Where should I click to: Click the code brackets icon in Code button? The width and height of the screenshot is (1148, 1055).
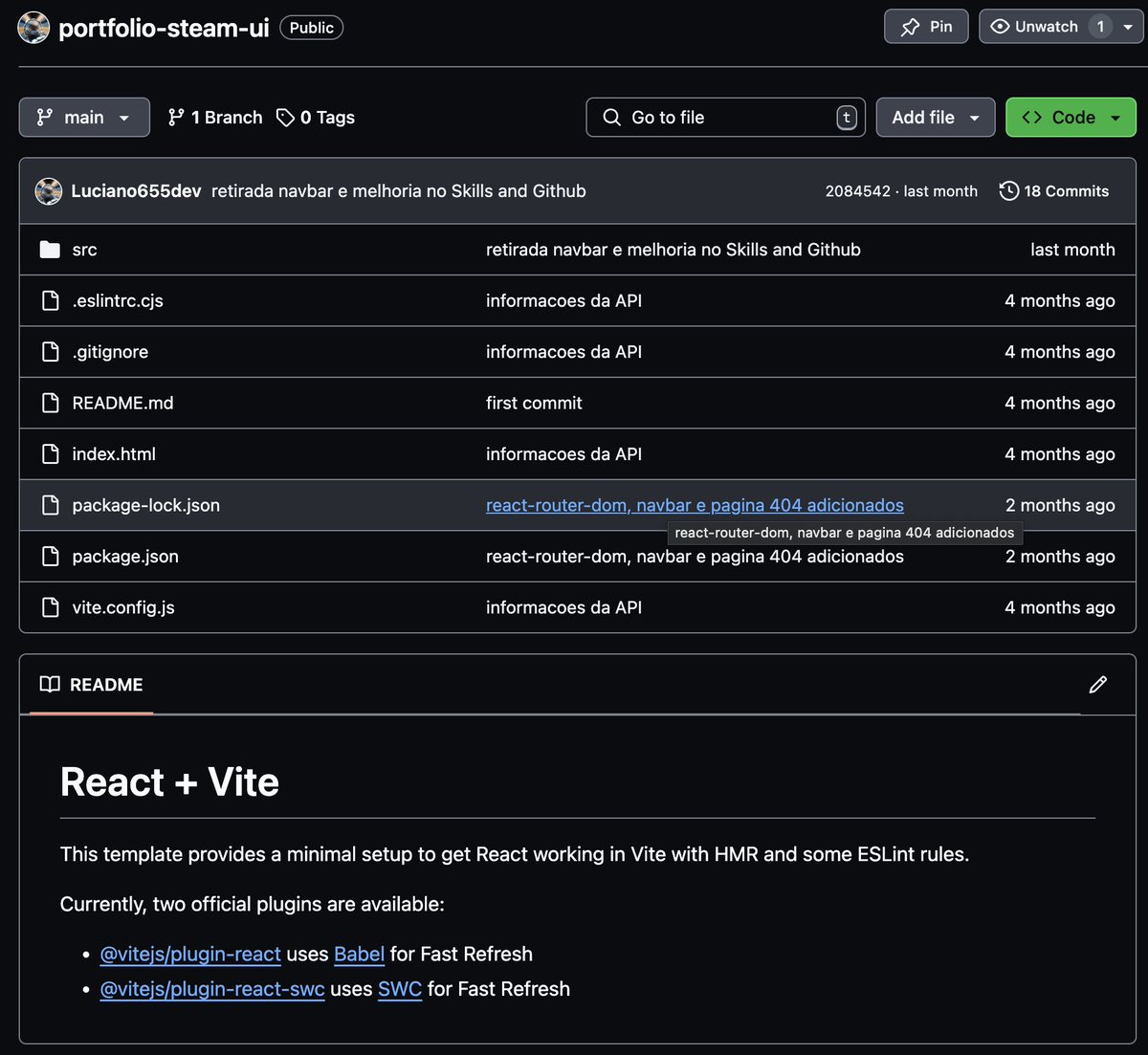tap(1032, 118)
